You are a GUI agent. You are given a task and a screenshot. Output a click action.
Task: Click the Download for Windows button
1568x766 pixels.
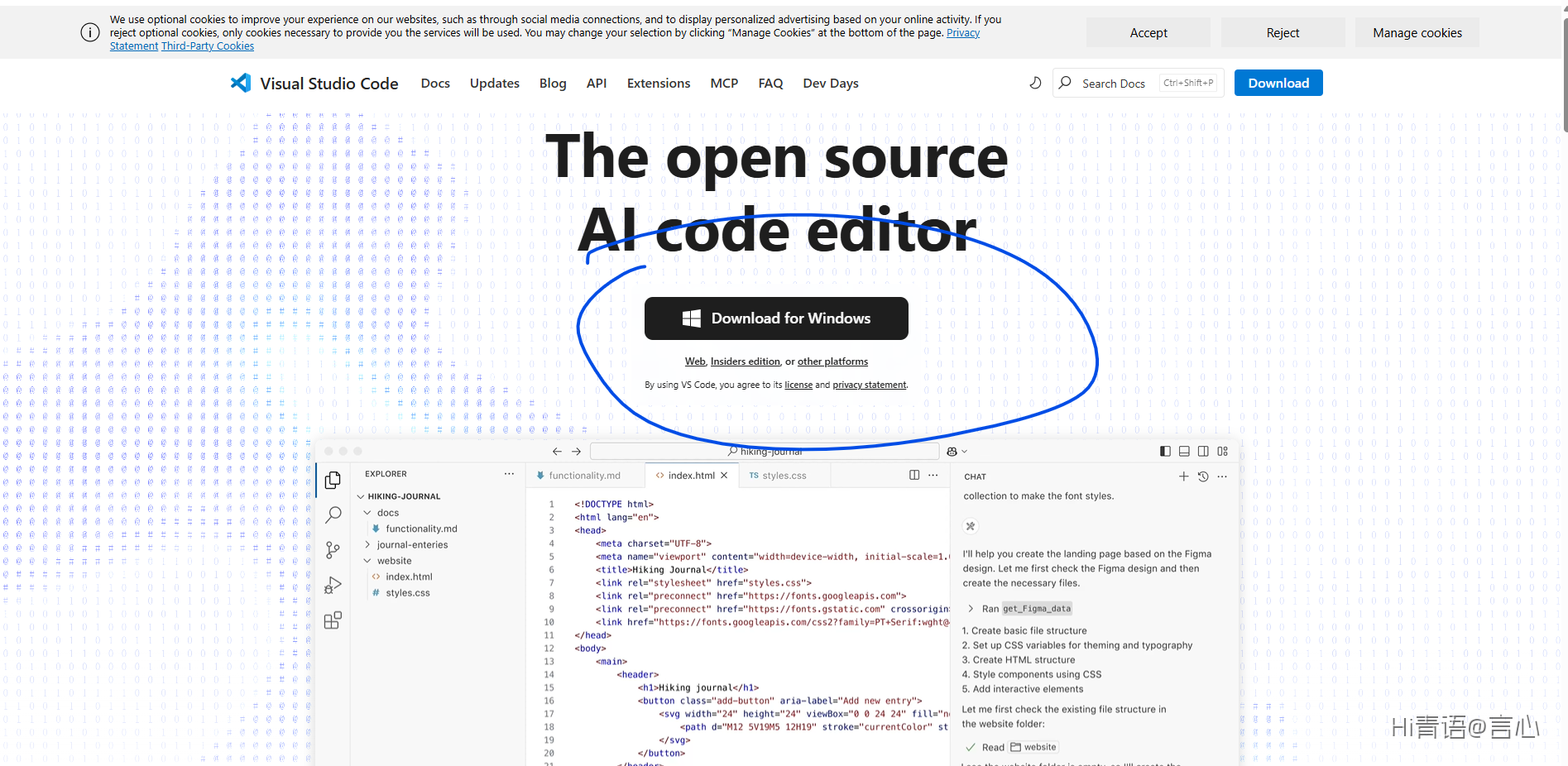point(776,318)
